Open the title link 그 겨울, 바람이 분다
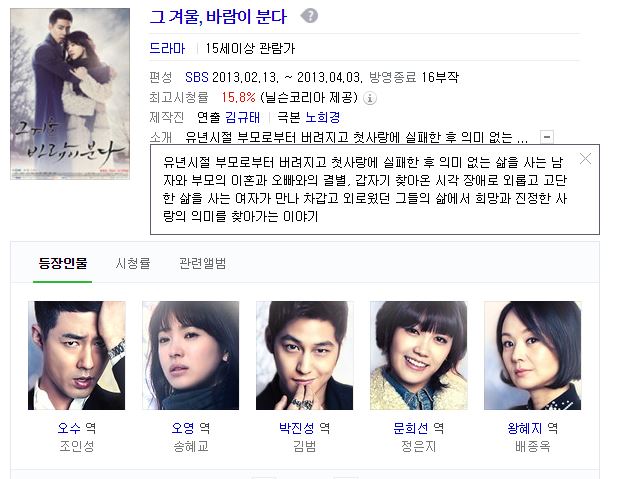 click(x=218, y=17)
